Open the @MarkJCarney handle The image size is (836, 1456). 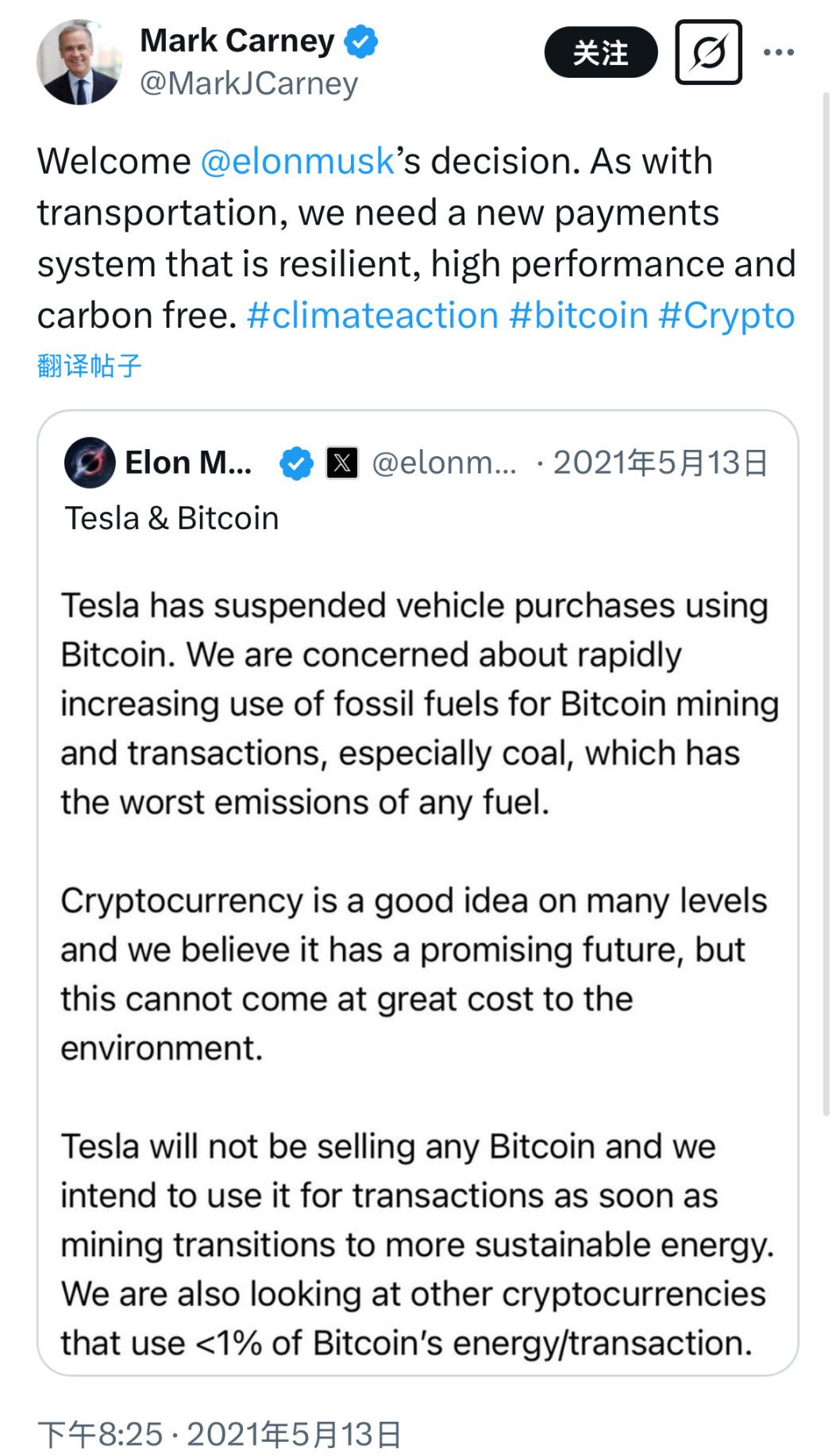point(248,83)
